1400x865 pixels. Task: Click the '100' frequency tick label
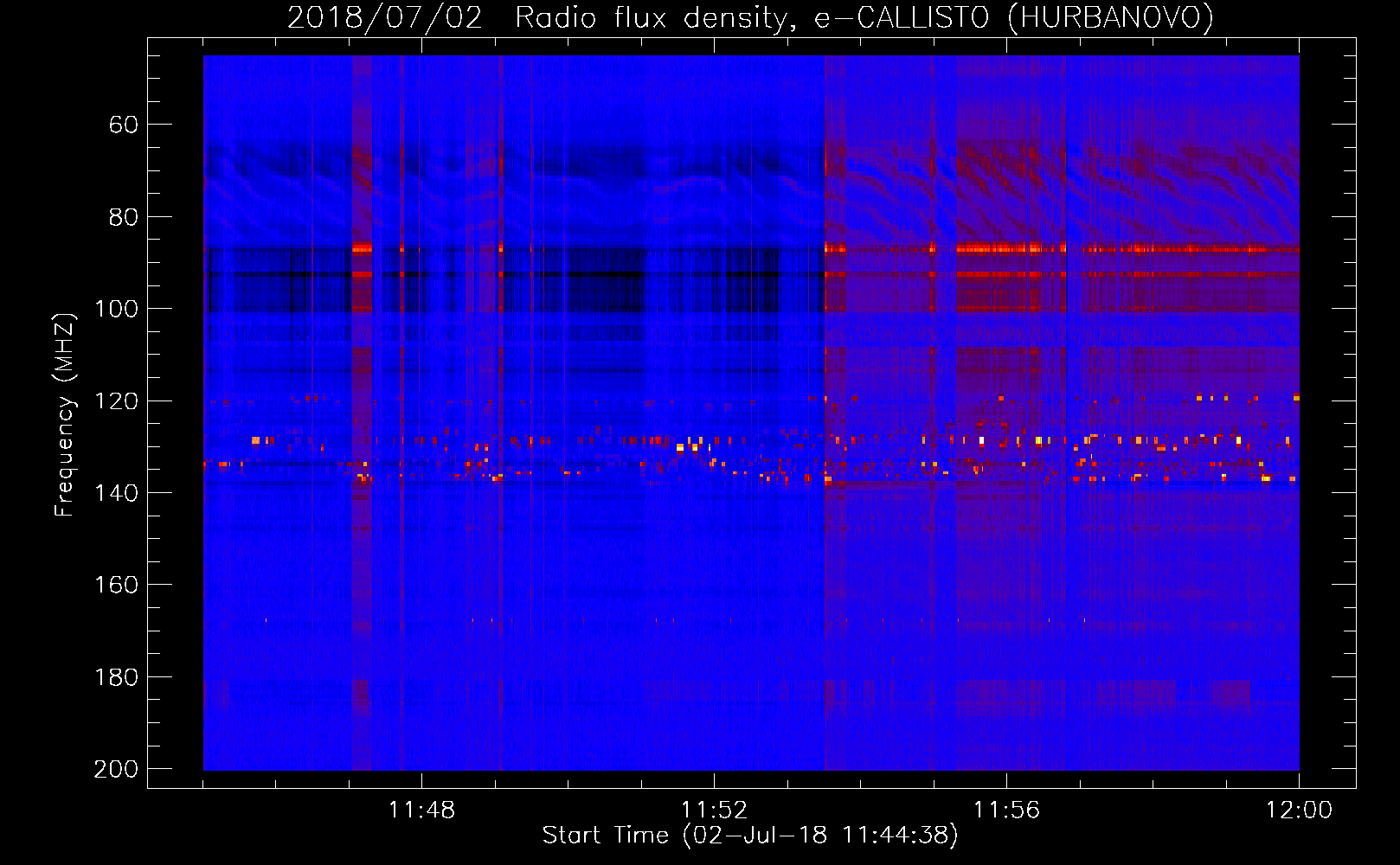tap(117, 309)
